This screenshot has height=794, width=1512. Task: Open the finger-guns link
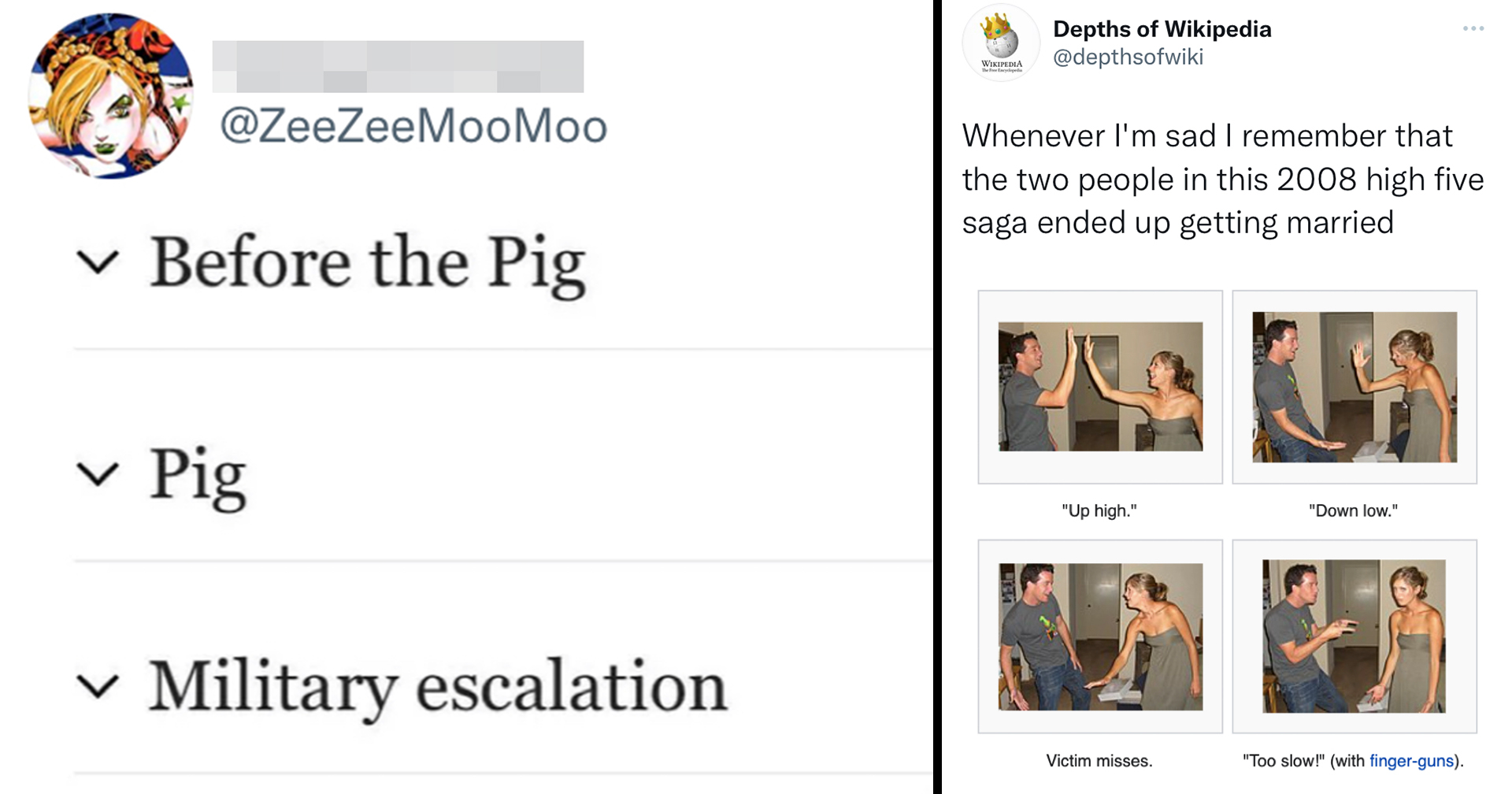pos(1411,761)
